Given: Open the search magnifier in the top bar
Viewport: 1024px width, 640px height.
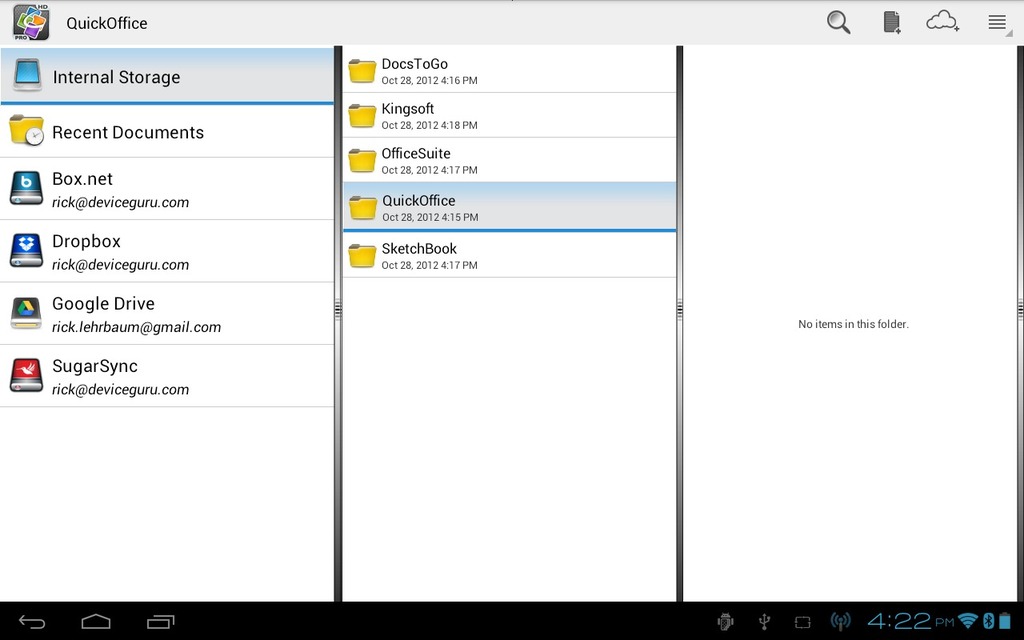Looking at the screenshot, I should click(838, 22).
